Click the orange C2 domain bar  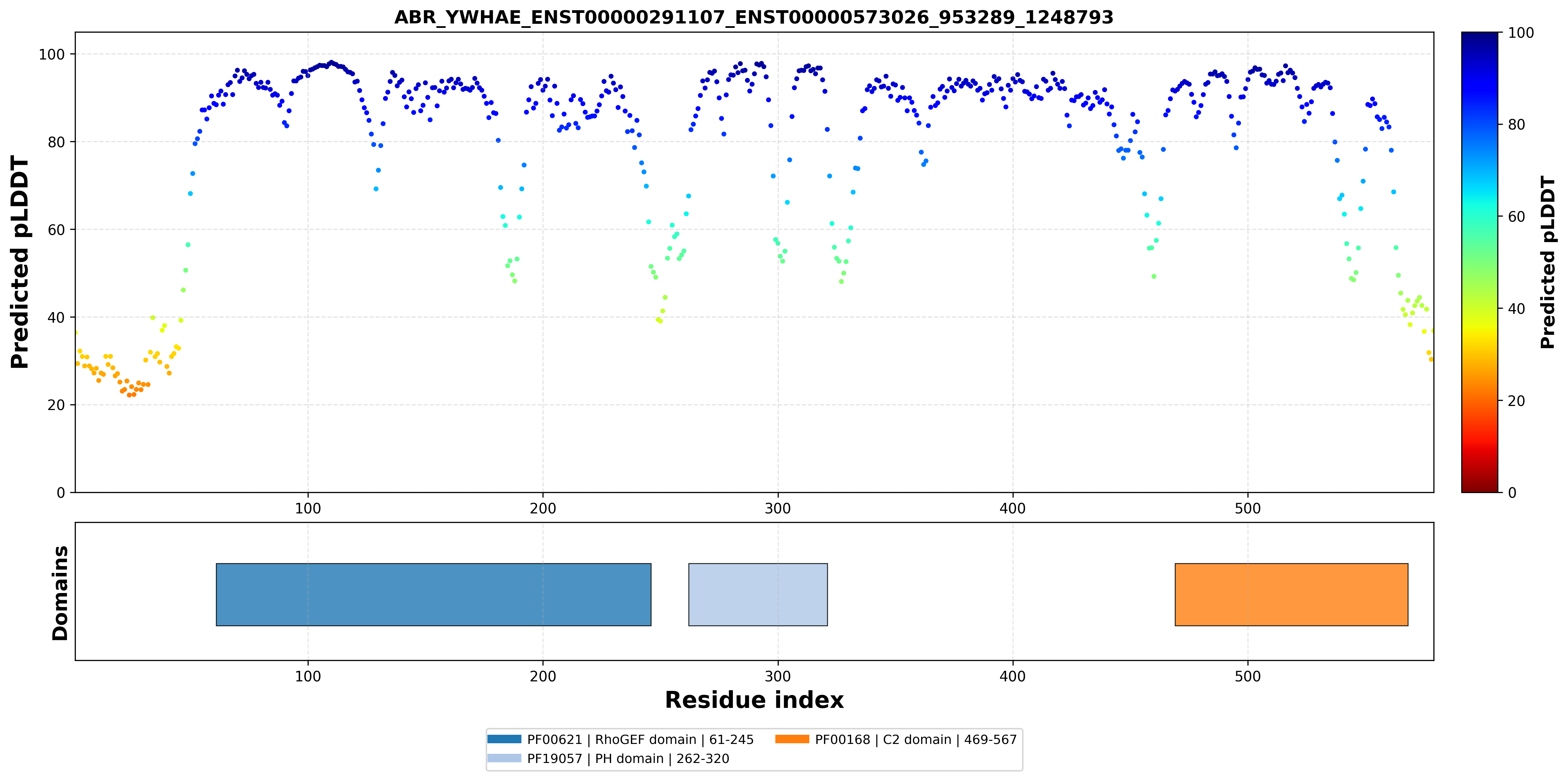pos(1291,594)
